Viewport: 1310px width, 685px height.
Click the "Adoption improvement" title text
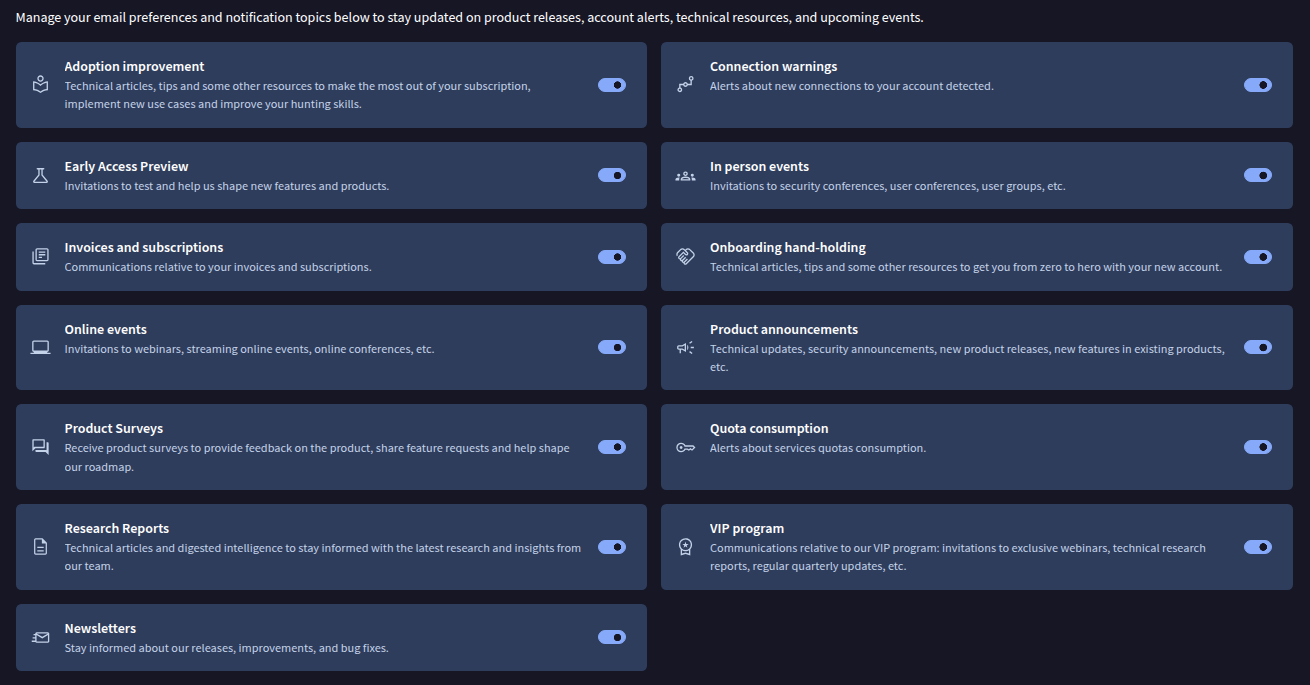pyautogui.click(x=134, y=66)
